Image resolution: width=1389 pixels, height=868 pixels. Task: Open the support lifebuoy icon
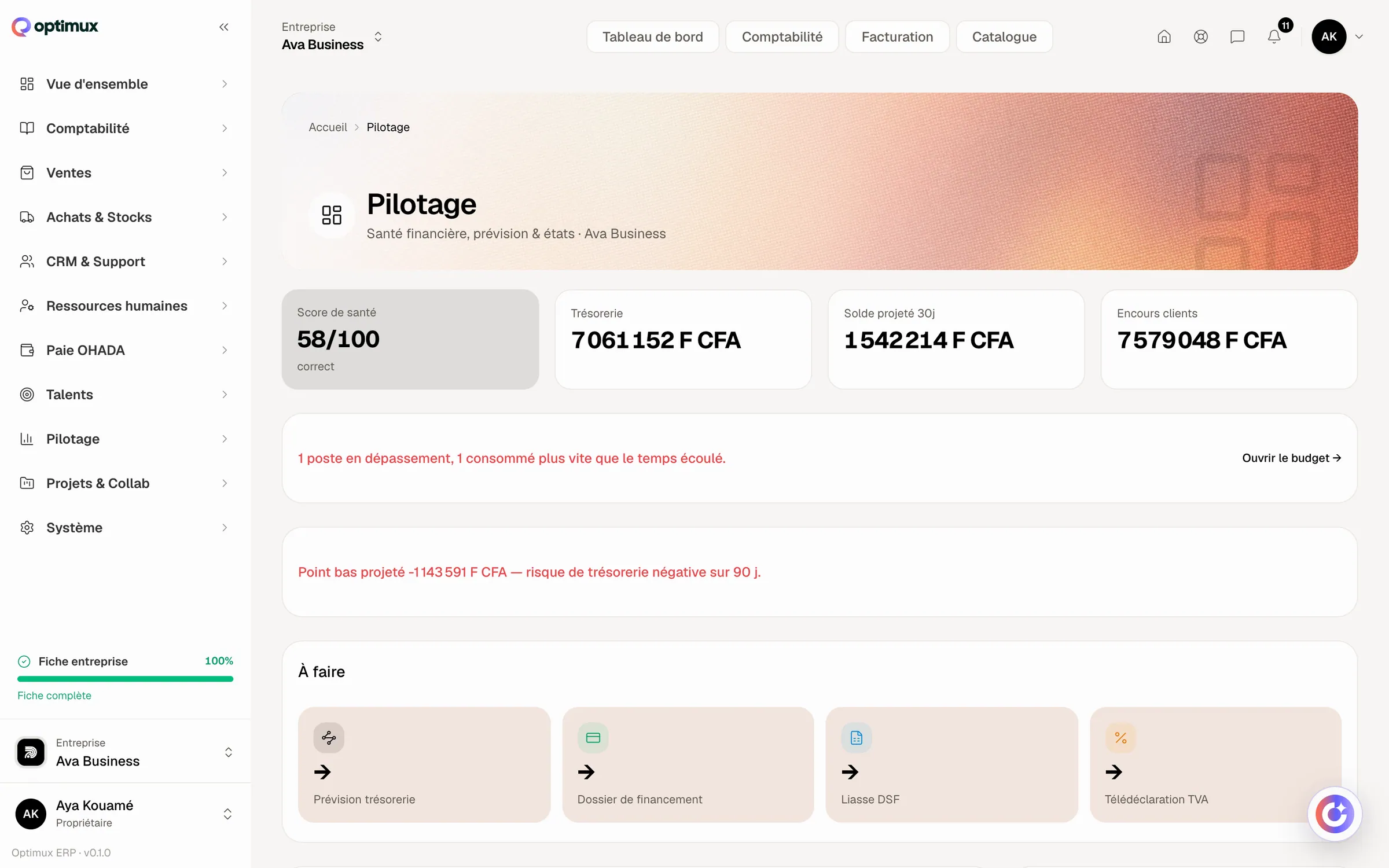pyautogui.click(x=1201, y=37)
